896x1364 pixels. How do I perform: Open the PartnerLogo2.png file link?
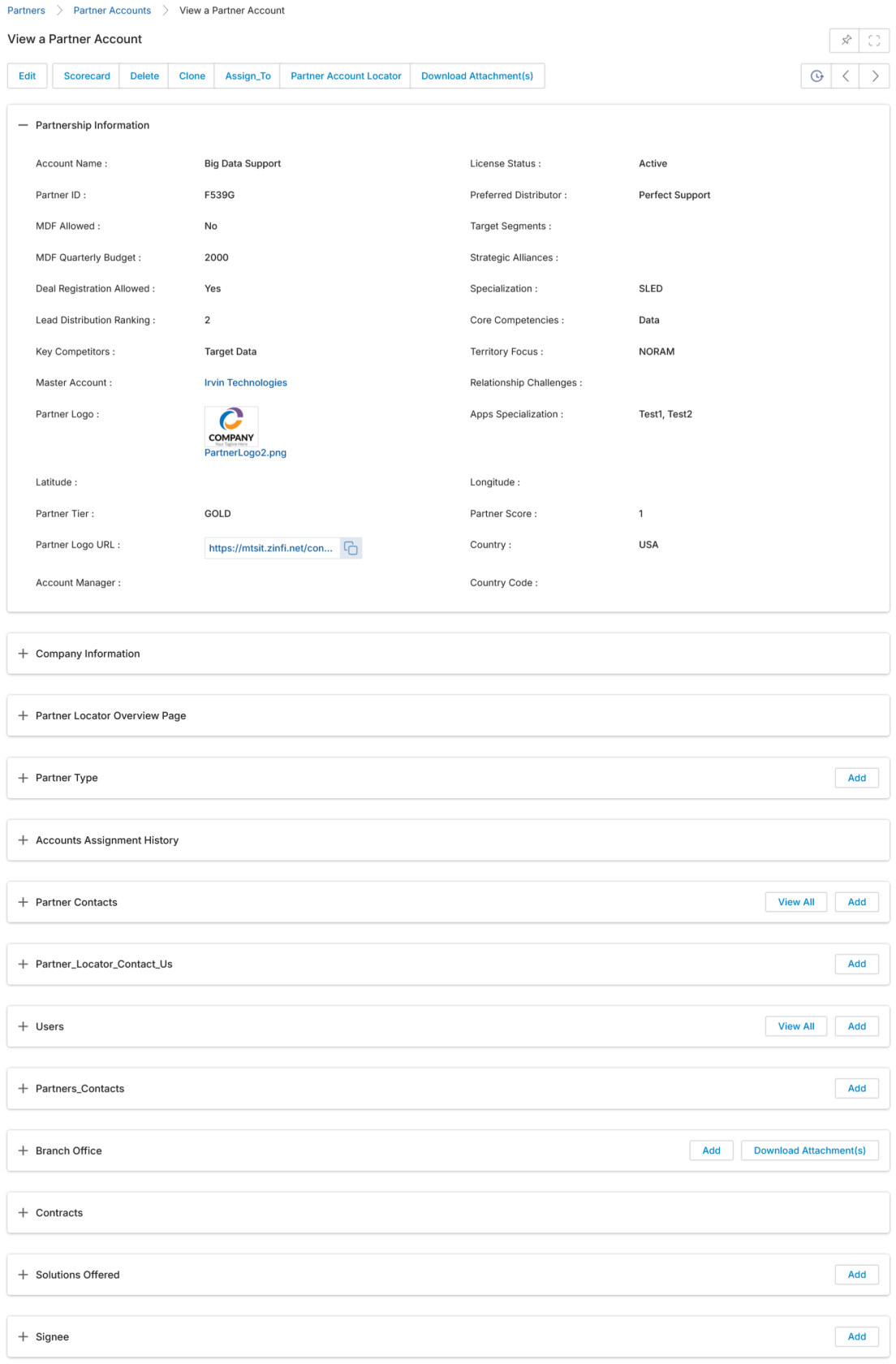click(x=245, y=453)
